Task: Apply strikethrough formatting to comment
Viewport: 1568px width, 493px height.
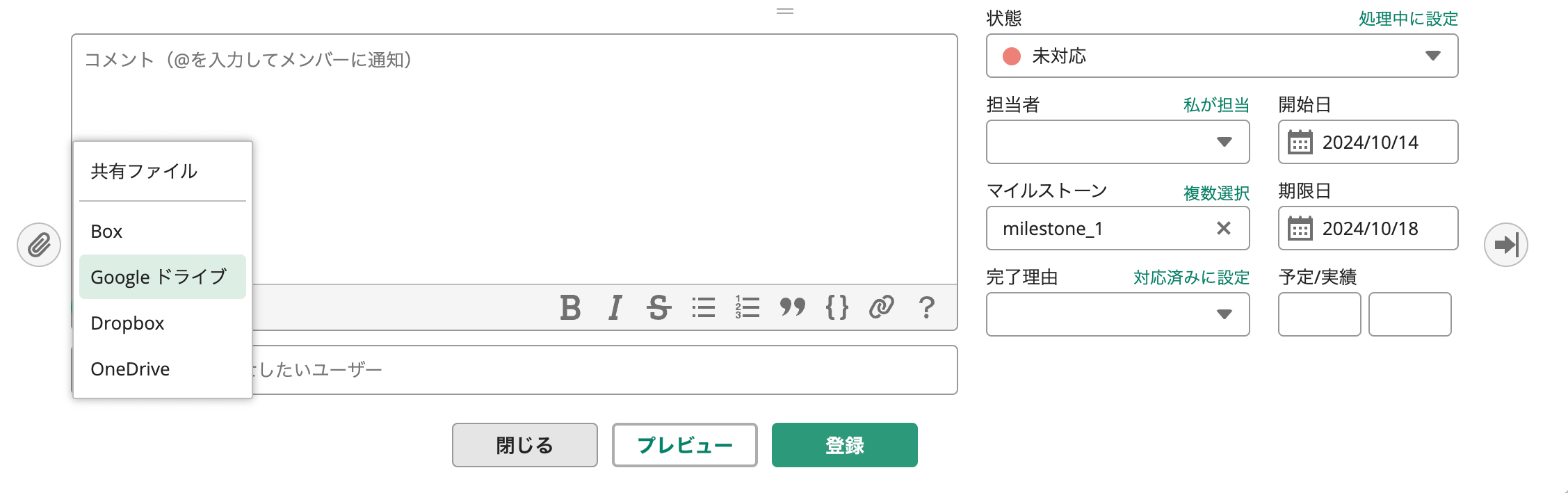Action: tap(658, 307)
